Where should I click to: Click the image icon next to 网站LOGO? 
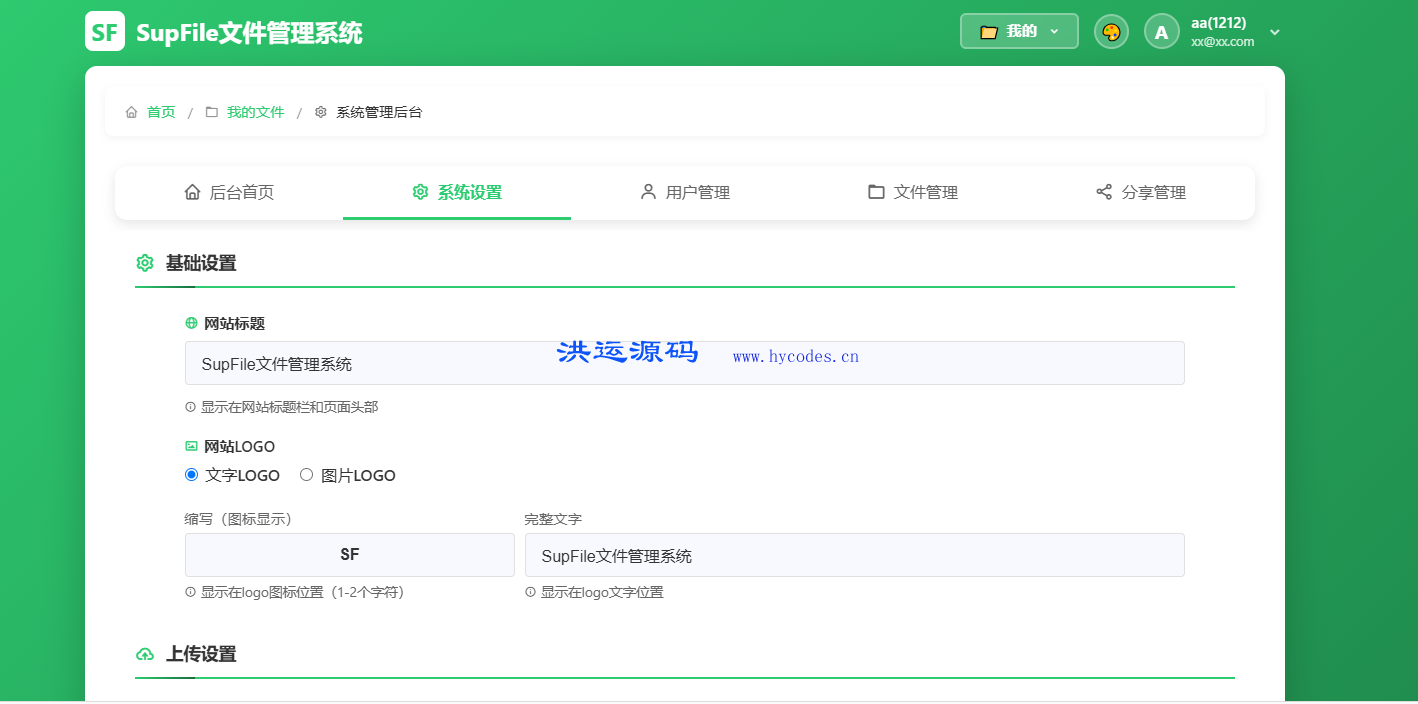[191, 445]
